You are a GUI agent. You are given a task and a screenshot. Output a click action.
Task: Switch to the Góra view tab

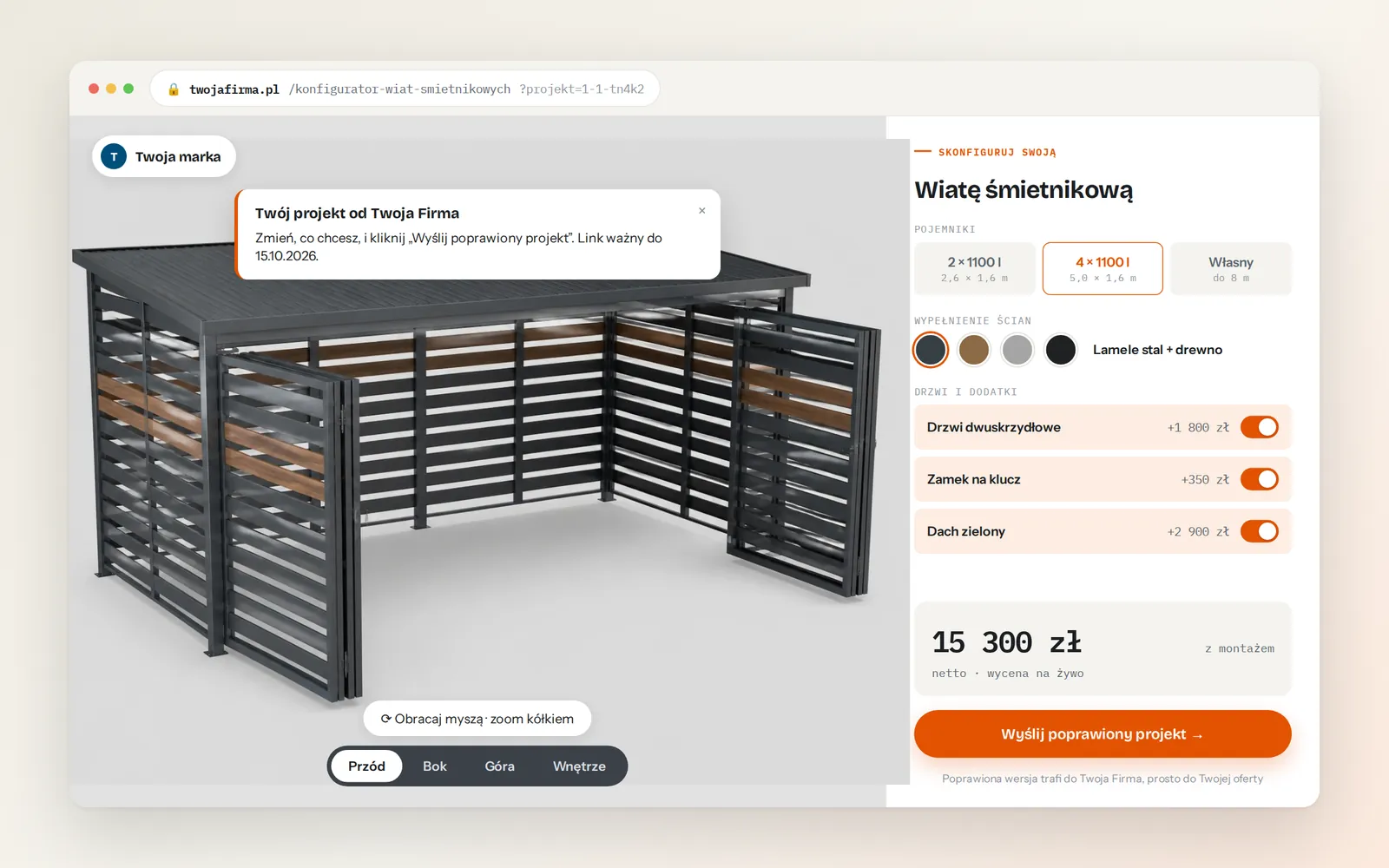point(500,766)
